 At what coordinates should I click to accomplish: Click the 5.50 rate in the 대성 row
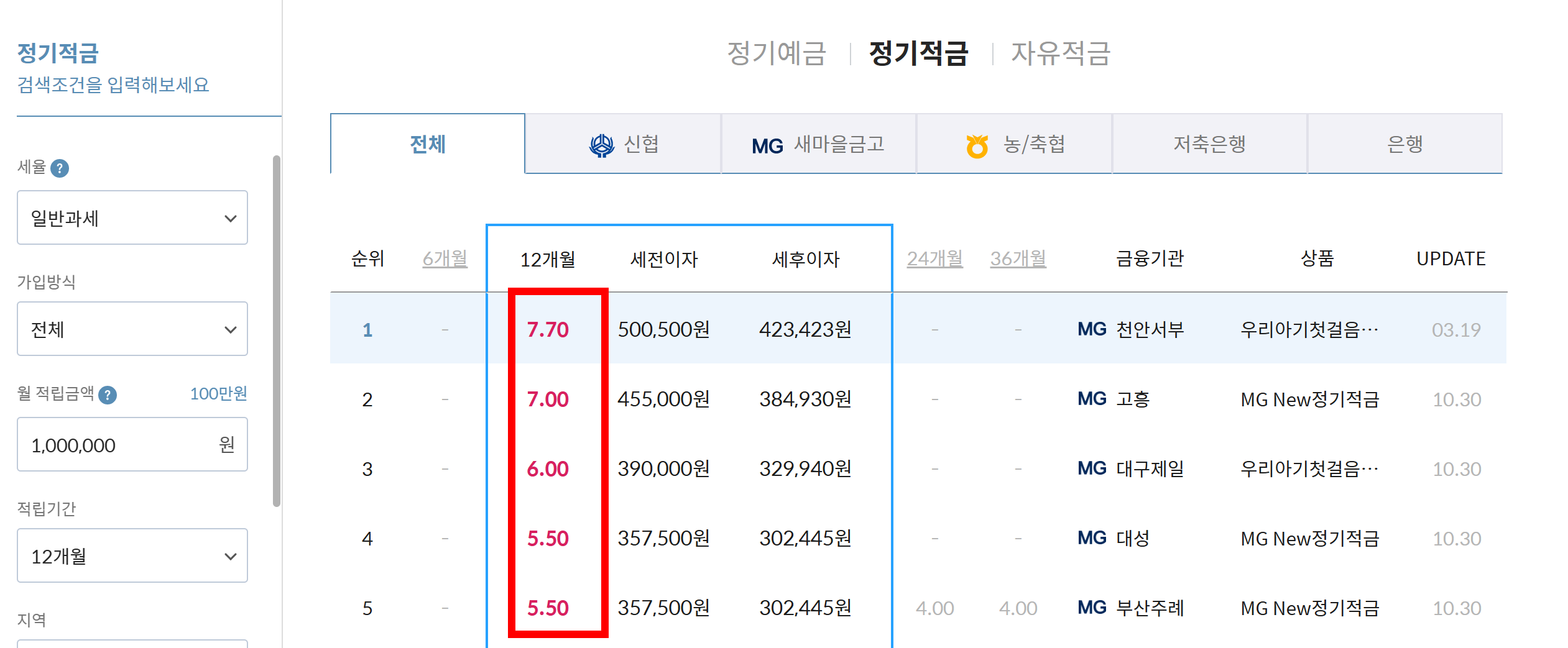pos(548,538)
